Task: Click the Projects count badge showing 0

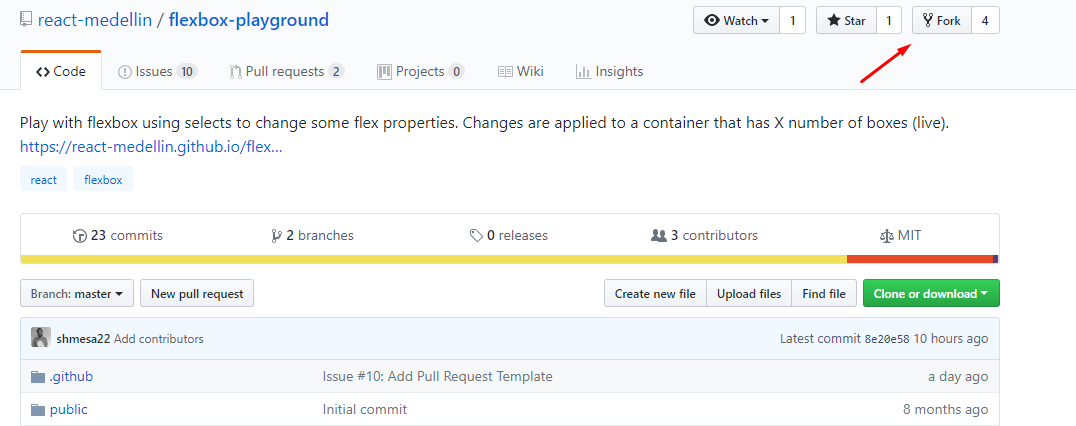Action: [x=456, y=71]
